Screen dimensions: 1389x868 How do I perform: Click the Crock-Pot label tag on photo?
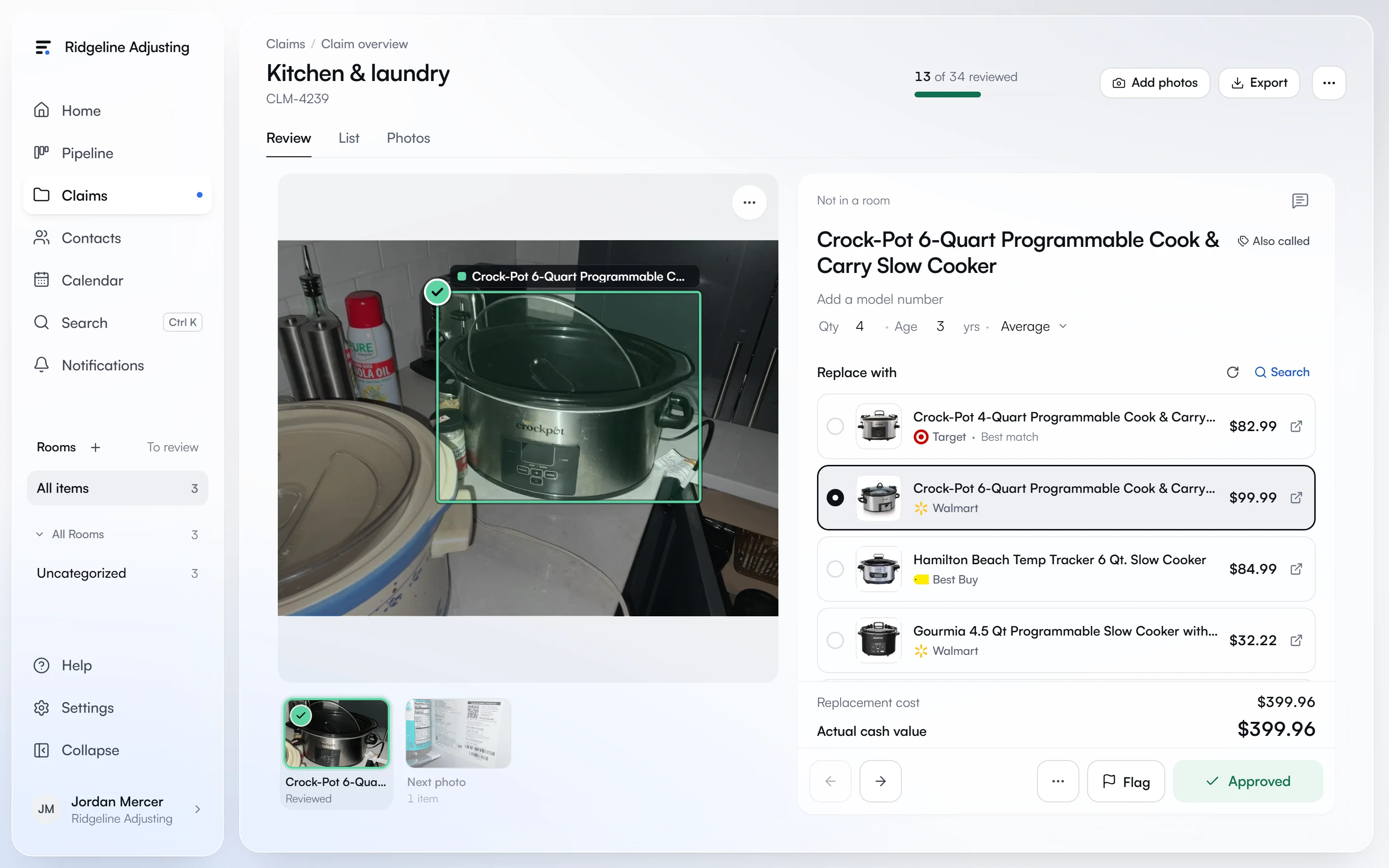pos(574,276)
